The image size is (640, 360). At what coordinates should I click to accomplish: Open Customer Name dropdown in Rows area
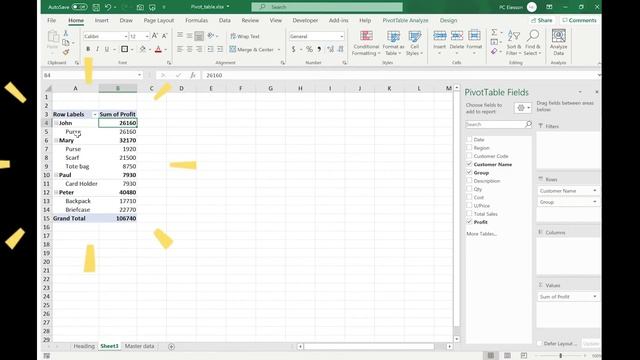point(595,191)
